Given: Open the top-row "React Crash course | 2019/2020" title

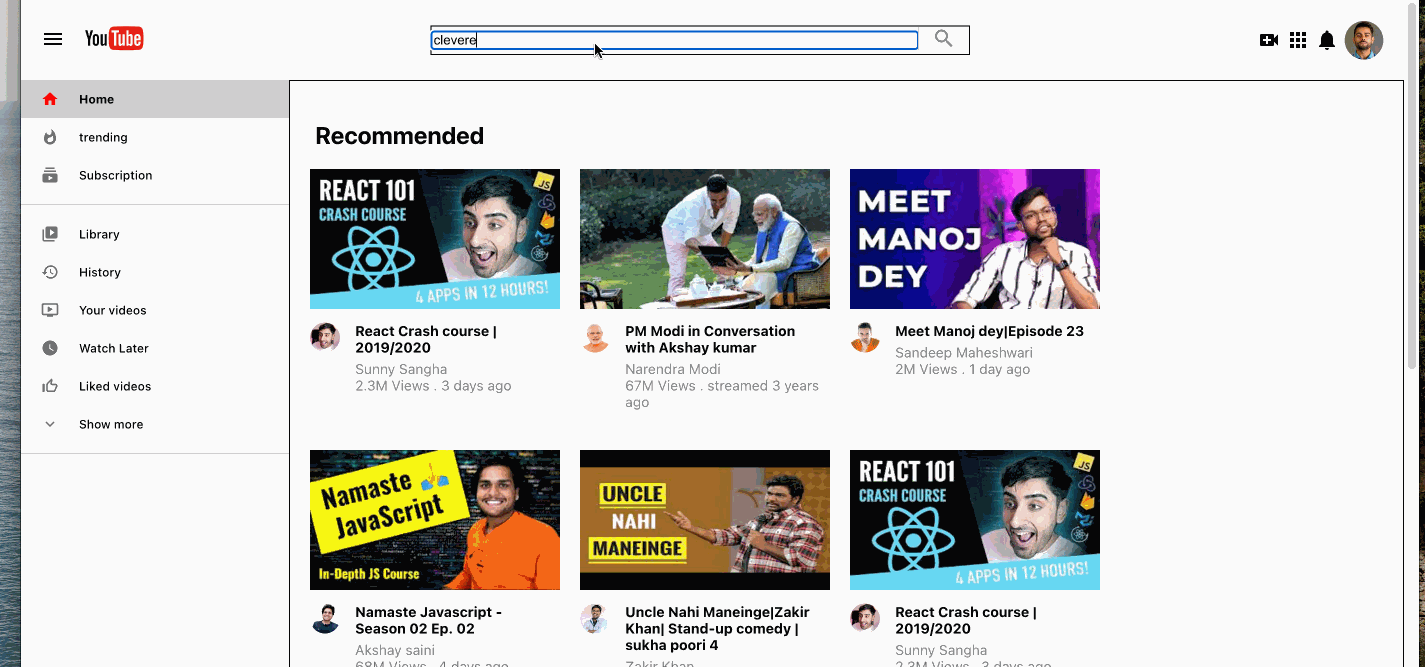Looking at the screenshot, I should point(426,339).
